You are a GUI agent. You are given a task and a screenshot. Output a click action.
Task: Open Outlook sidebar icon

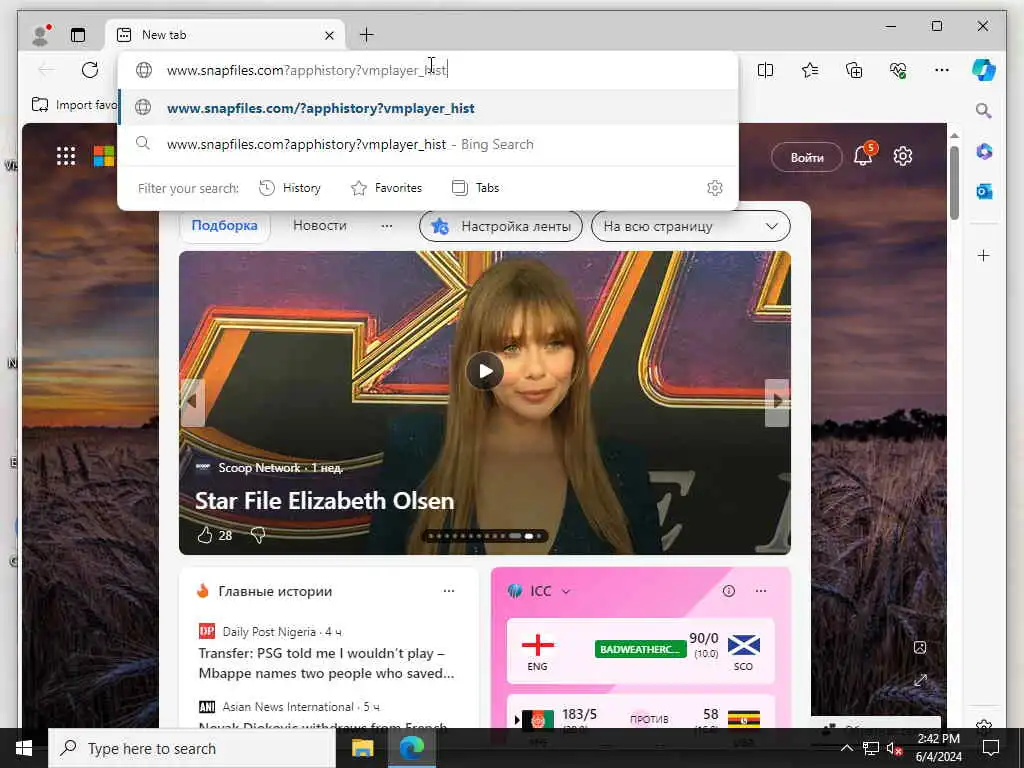pyautogui.click(x=984, y=191)
